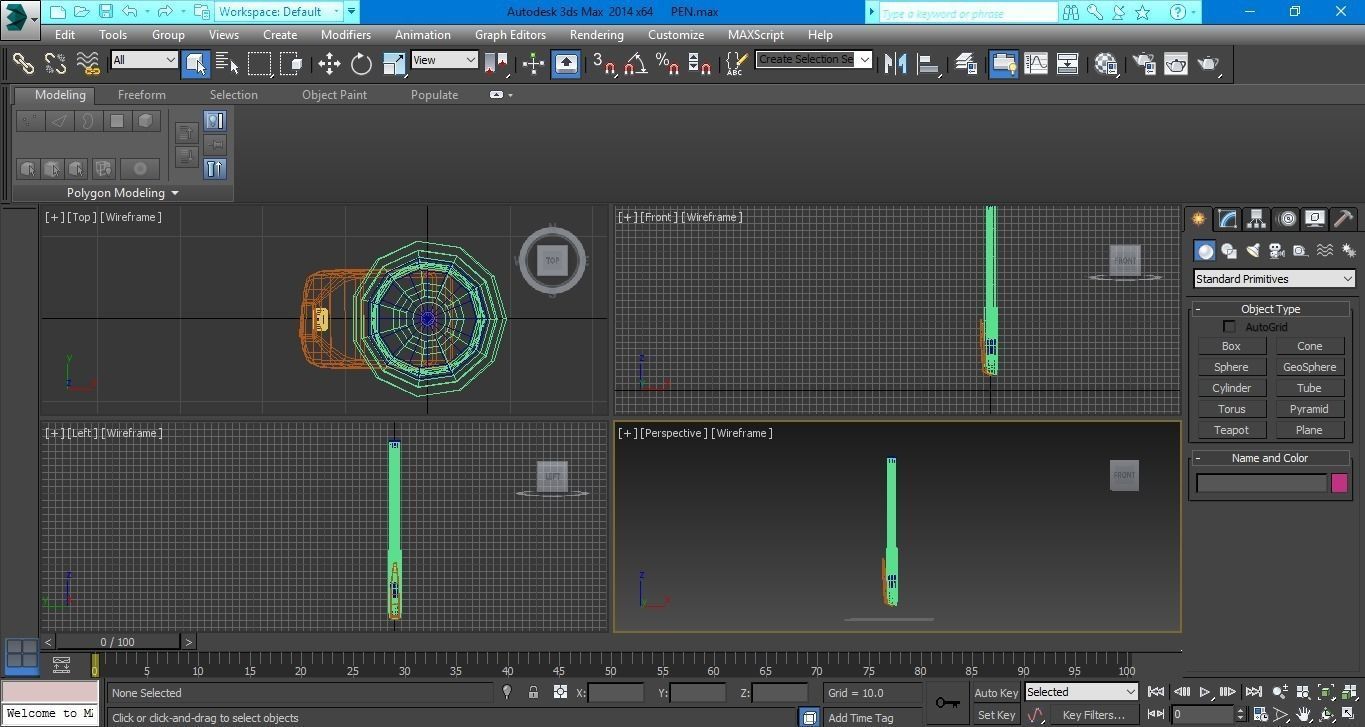The width and height of the screenshot is (1365, 727).
Task: Toggle Window/Crossing selection mode
Action: [292, 64]
